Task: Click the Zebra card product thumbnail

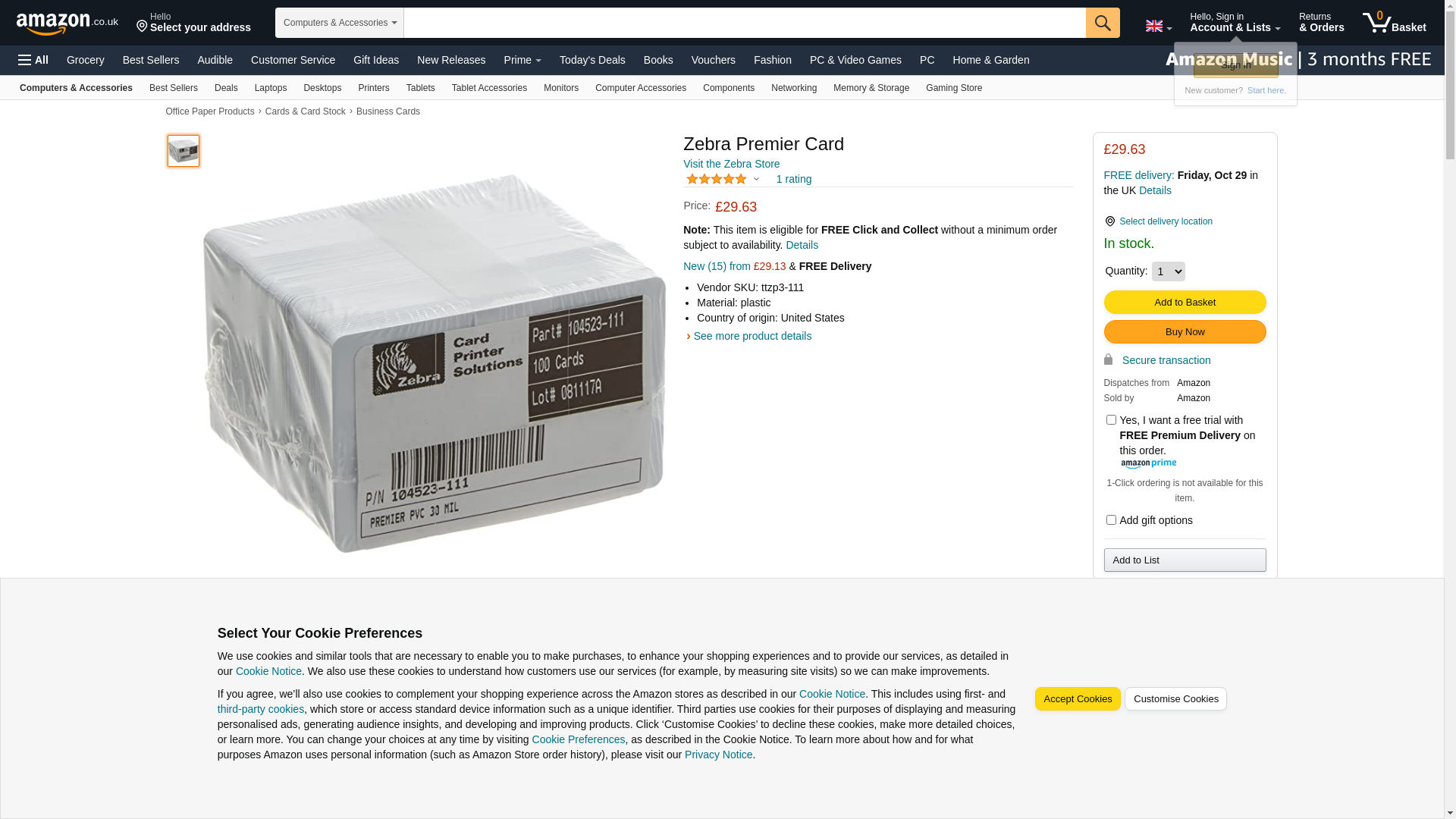Action: click(184, 151)
